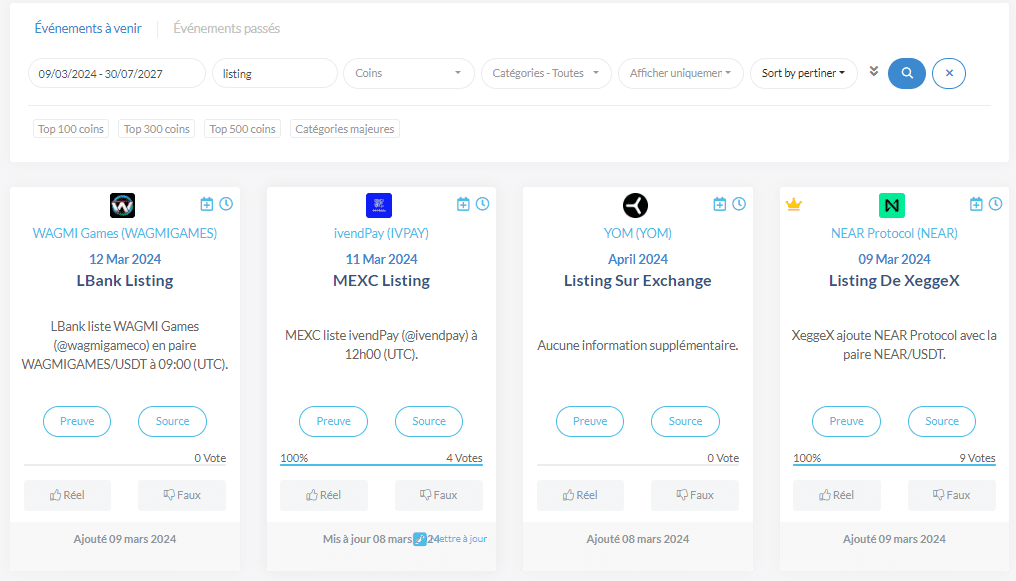This screenshot has height=581, width=1016.
Task: Vote Réel on ivendPay event
Action: point(324,495)
